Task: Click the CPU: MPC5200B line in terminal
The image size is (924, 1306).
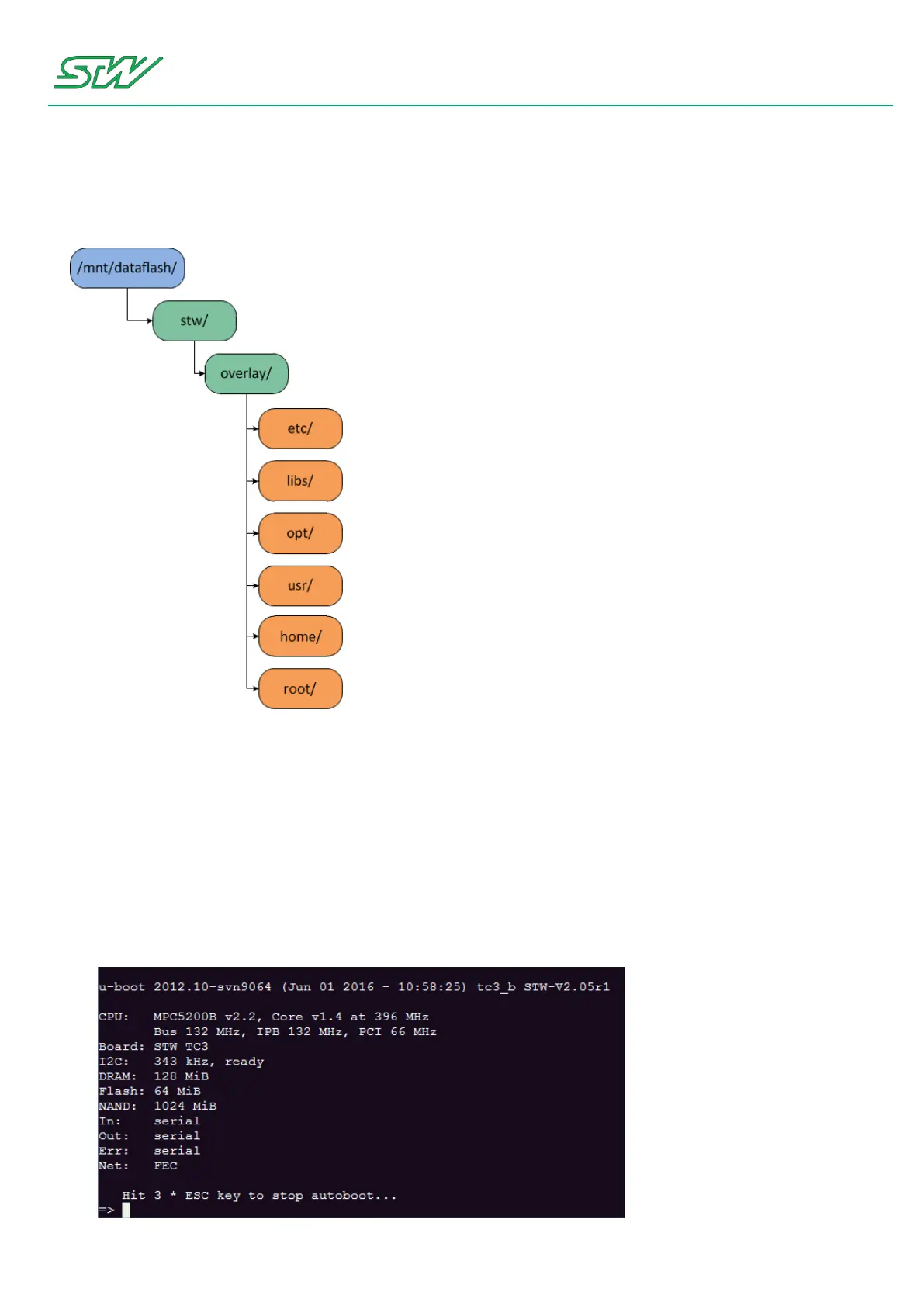Action: click(264, 1017)
